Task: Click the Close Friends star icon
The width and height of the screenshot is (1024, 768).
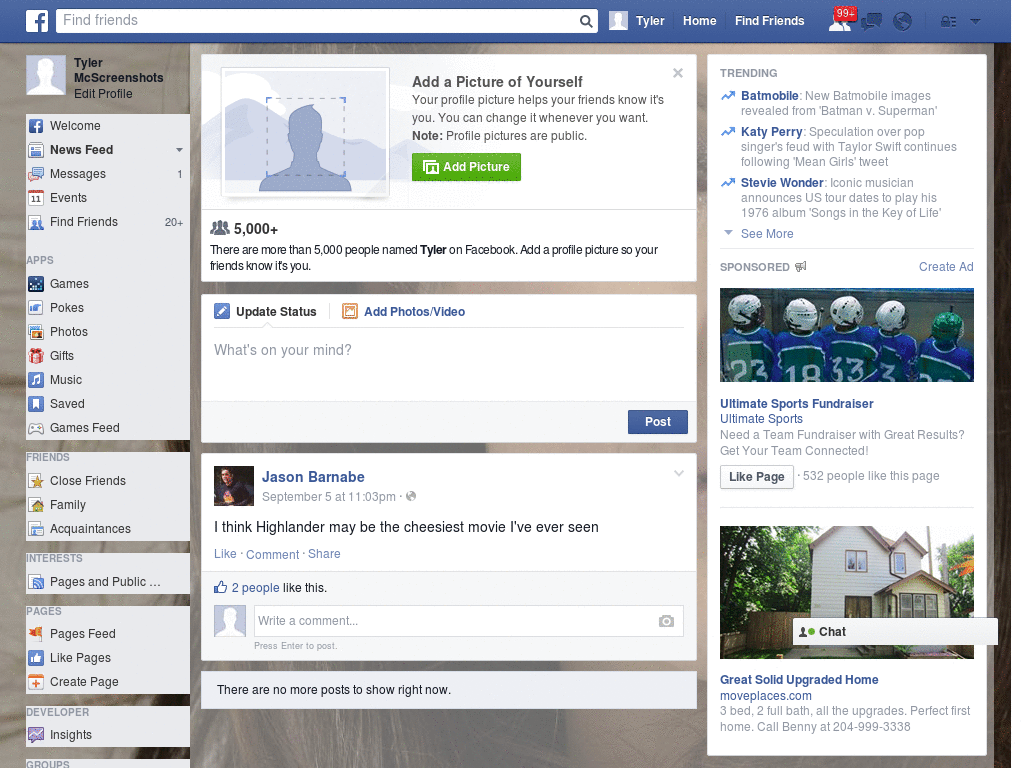Action: coord(36,481)
